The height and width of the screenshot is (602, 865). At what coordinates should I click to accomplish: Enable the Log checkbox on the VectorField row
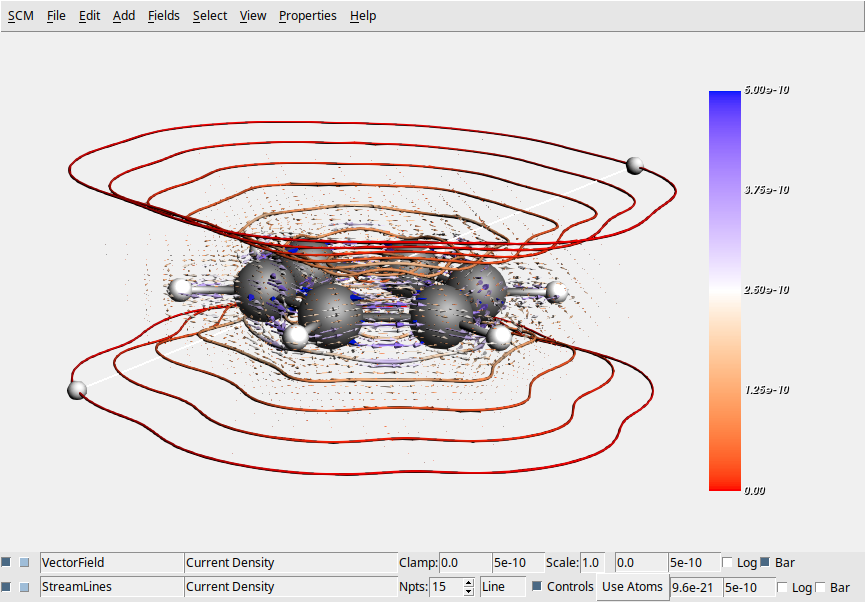(x=728, y=562)
